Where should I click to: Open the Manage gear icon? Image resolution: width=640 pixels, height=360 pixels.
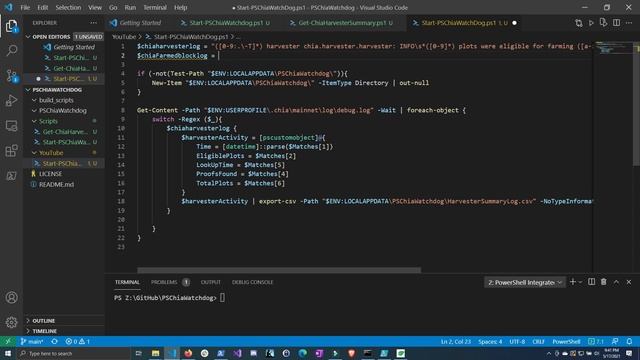11,322
